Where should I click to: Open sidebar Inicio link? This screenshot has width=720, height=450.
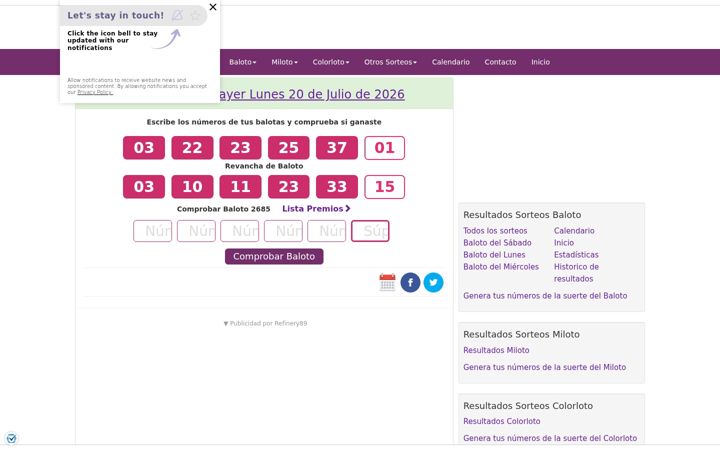(x=564, y=243)
